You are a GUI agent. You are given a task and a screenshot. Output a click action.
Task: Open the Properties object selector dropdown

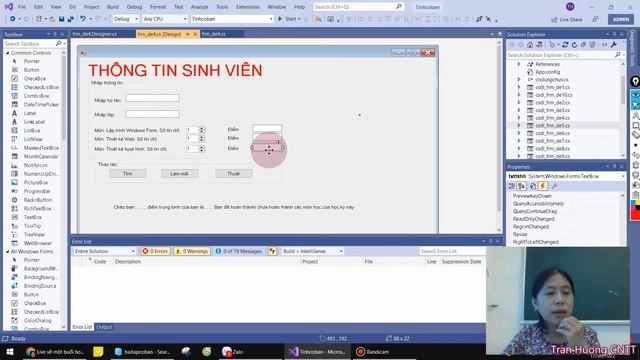point(566,176)
